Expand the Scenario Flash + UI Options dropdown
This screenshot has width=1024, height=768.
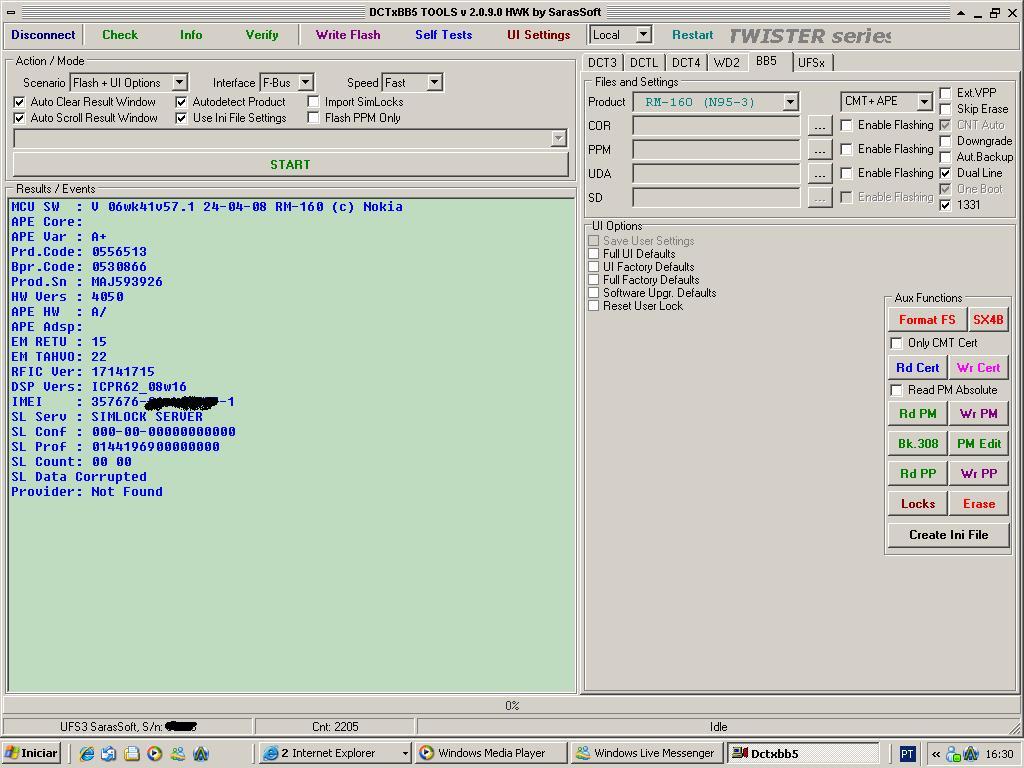pyautogui.click(x=180, y=82)
